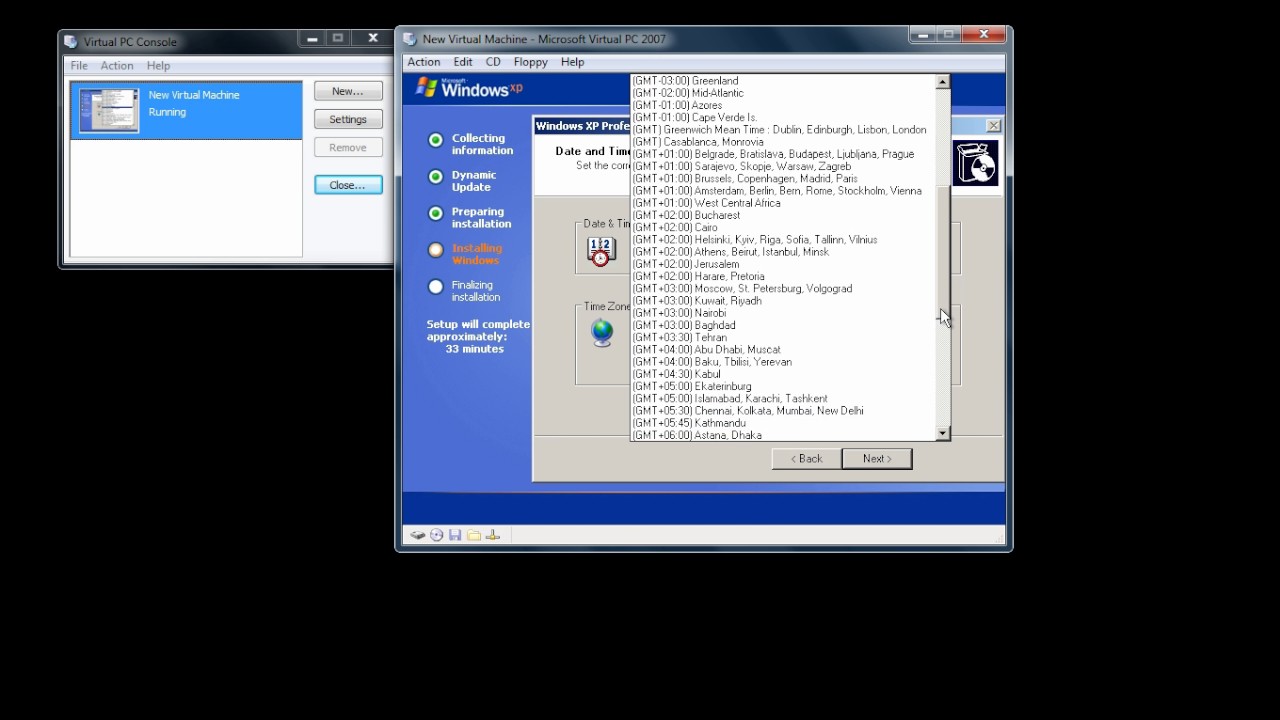The height and width of the screenshot is (720, 1280).
Task: Click the time zone list scroll up arrow
Action: (x=942, y=82)
